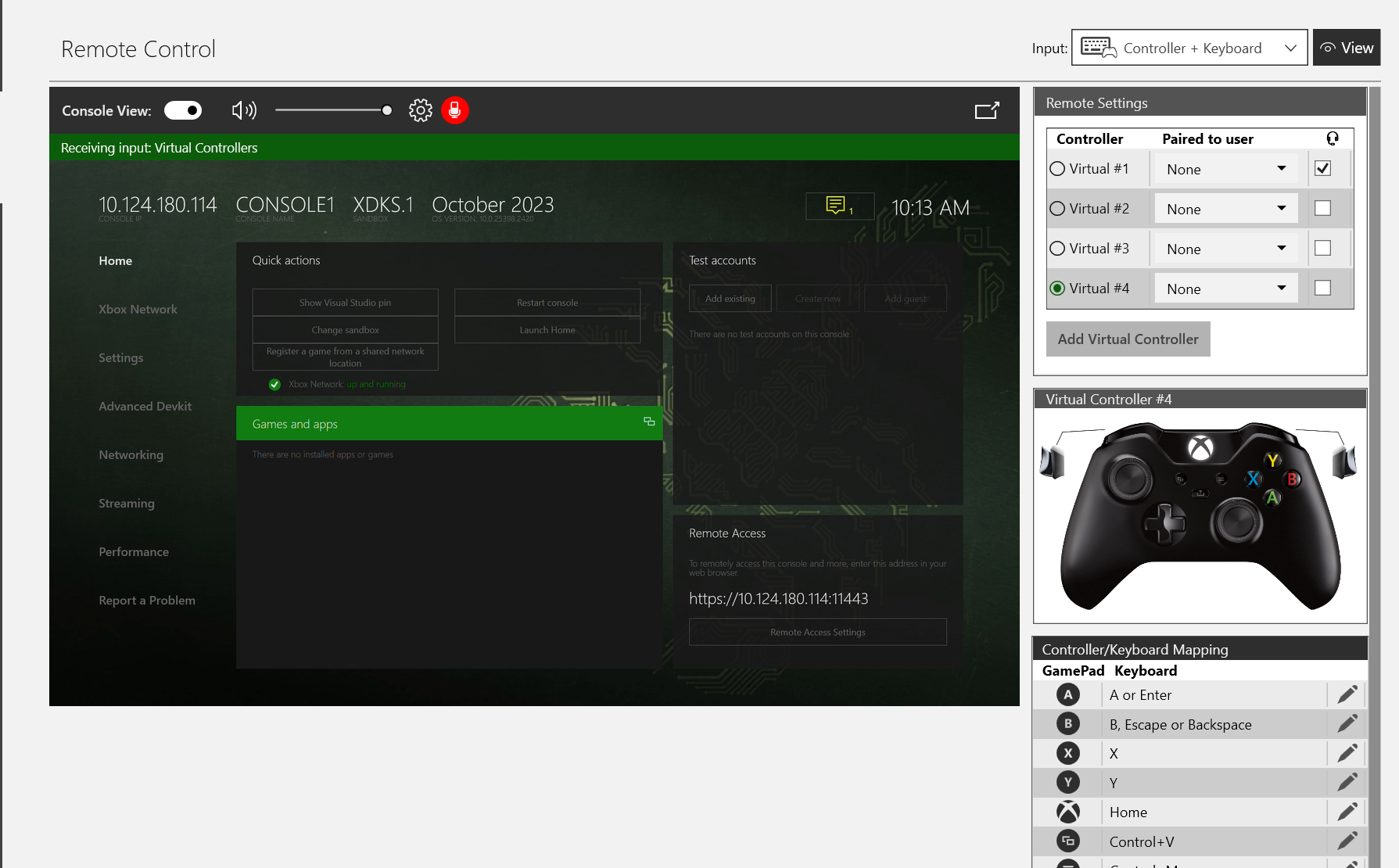Click the volume speaker icon
This screenshot has width=1399, height=868.
tap(244, 110)
